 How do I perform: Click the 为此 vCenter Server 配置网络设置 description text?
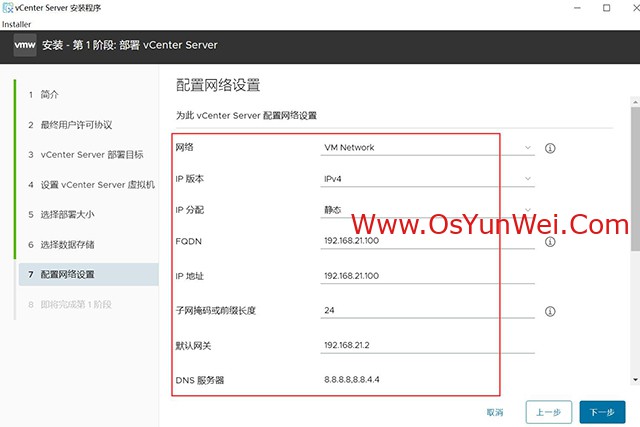(x=246, y=116)
